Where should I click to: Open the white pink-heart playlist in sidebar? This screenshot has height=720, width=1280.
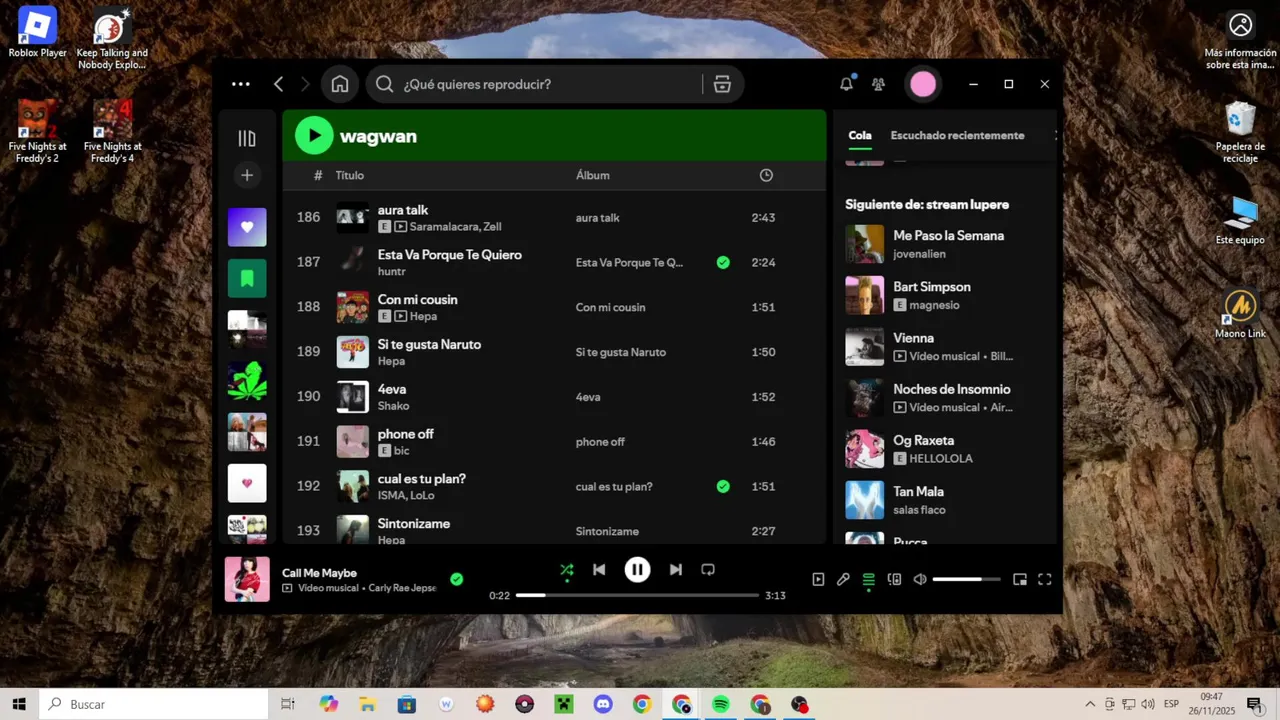point(247,483)
